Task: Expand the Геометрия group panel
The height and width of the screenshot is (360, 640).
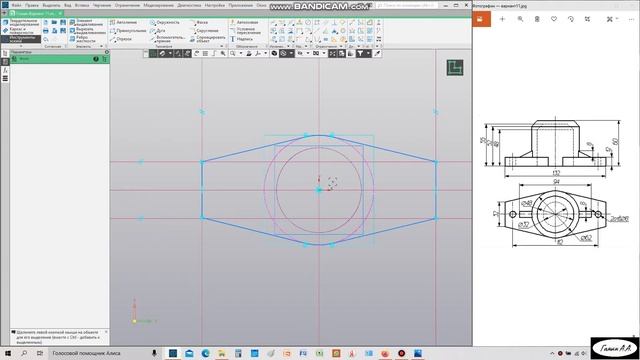Action: click(x=221, y=46)
